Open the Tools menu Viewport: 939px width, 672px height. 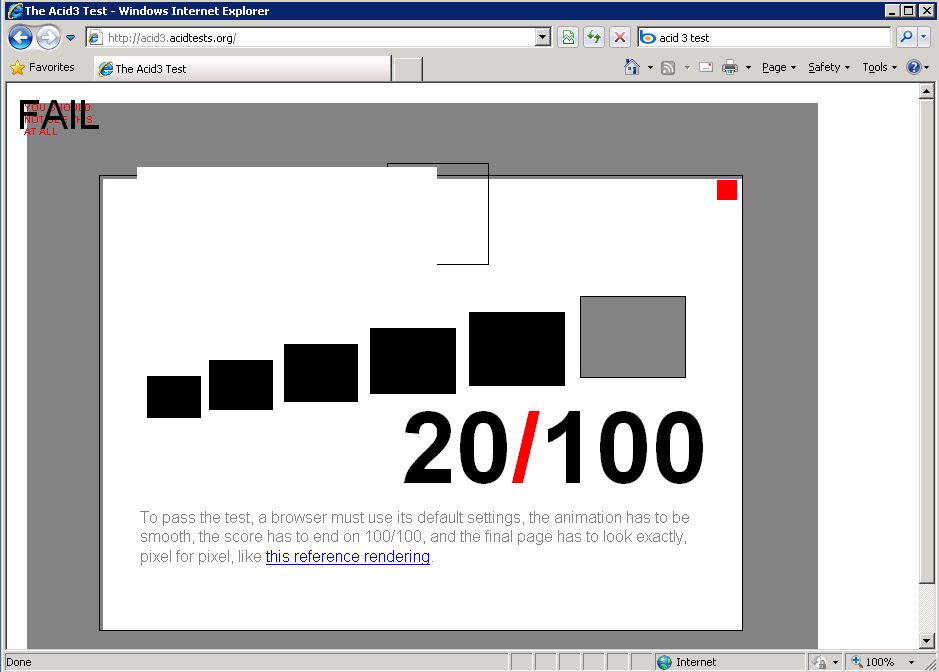tap(879, 68)
